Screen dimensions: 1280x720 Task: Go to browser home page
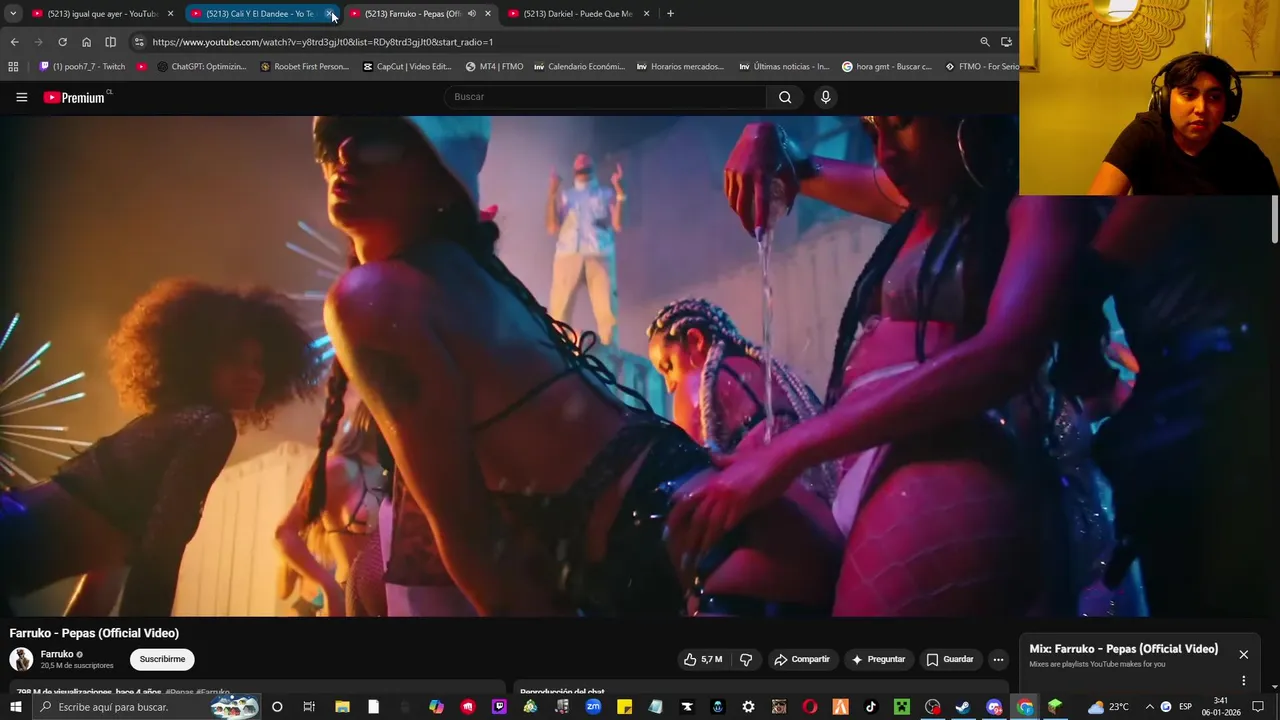point(86,42)
